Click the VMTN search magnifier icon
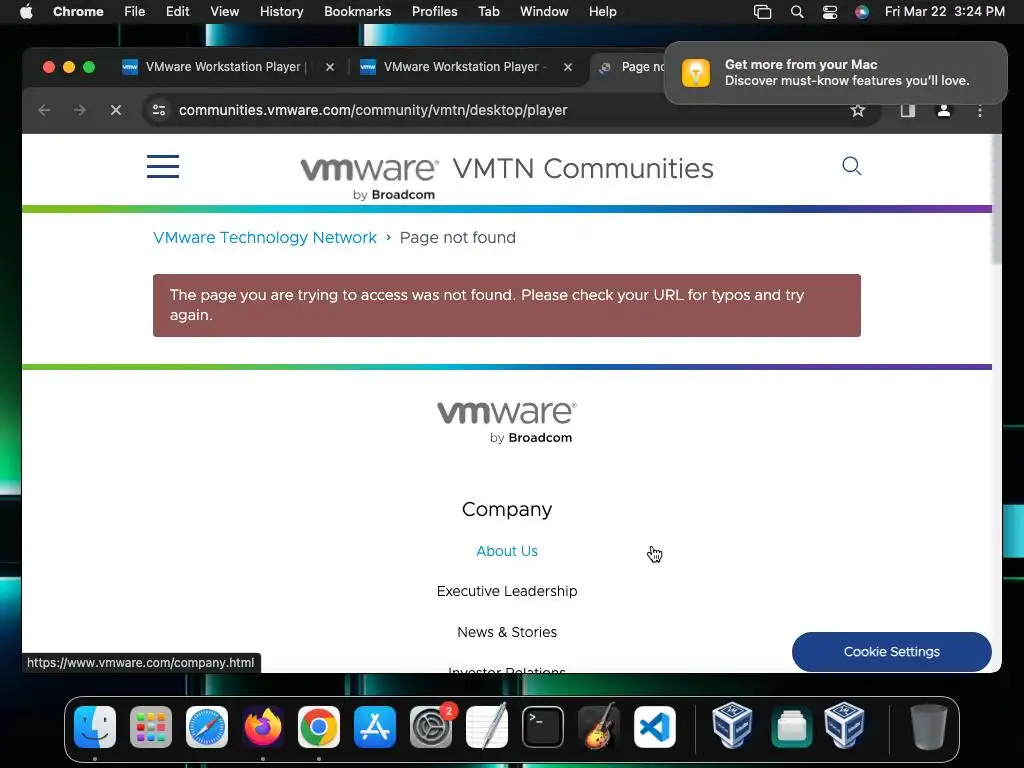1024x768 pixels. coord(851,166)
